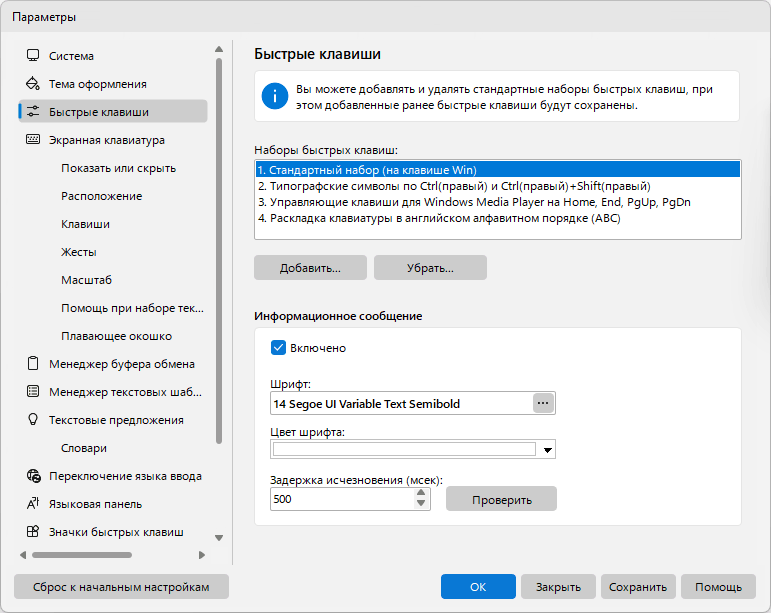Viewport: 771px width, 613px height.
Task: Click the paint bucket icon for Тема оформления
Action: click(33, 84)
